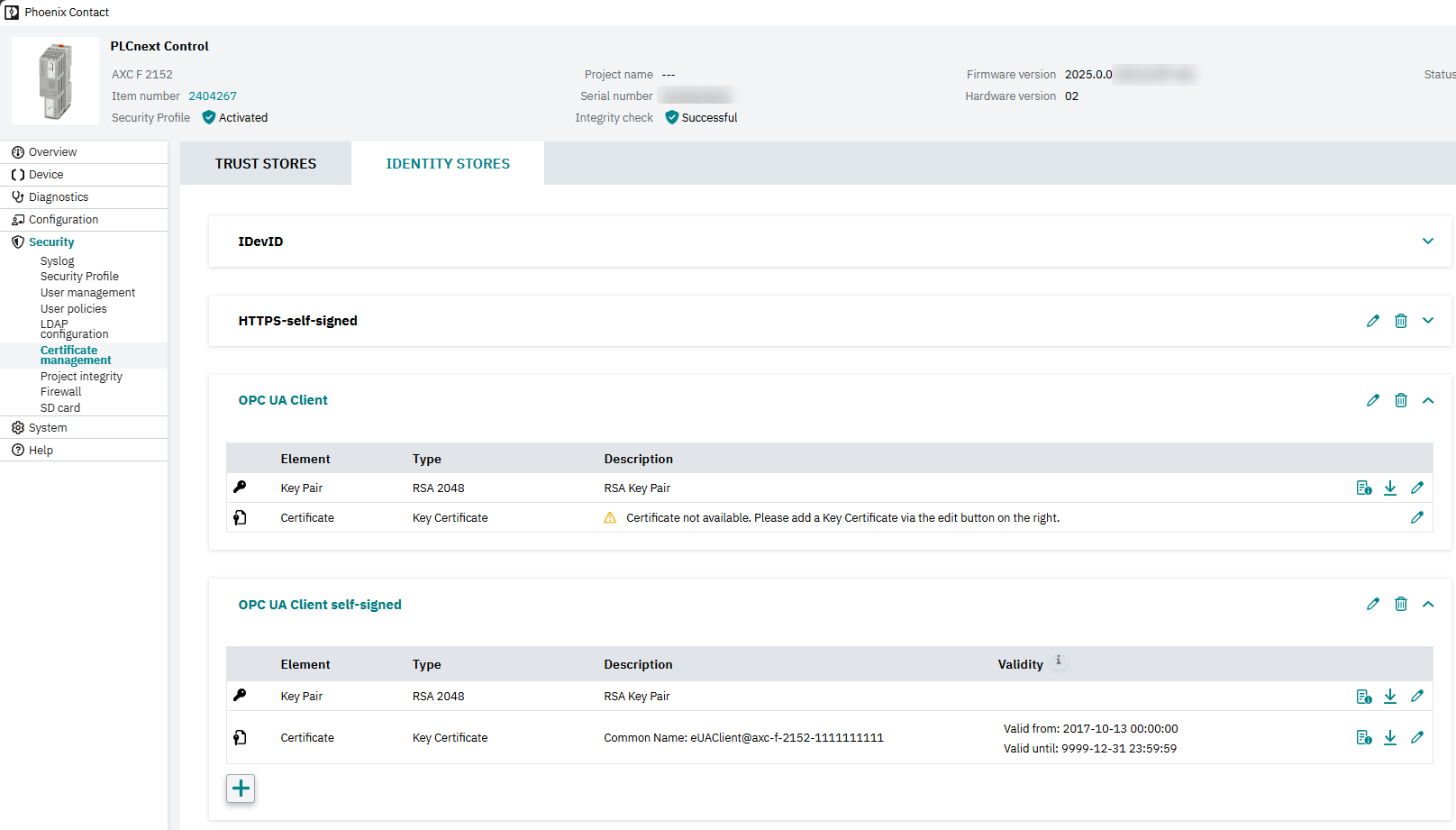Open the Diagnostics menu item
The height and width of the screenshot is (830, 1456).
[84, 197]
